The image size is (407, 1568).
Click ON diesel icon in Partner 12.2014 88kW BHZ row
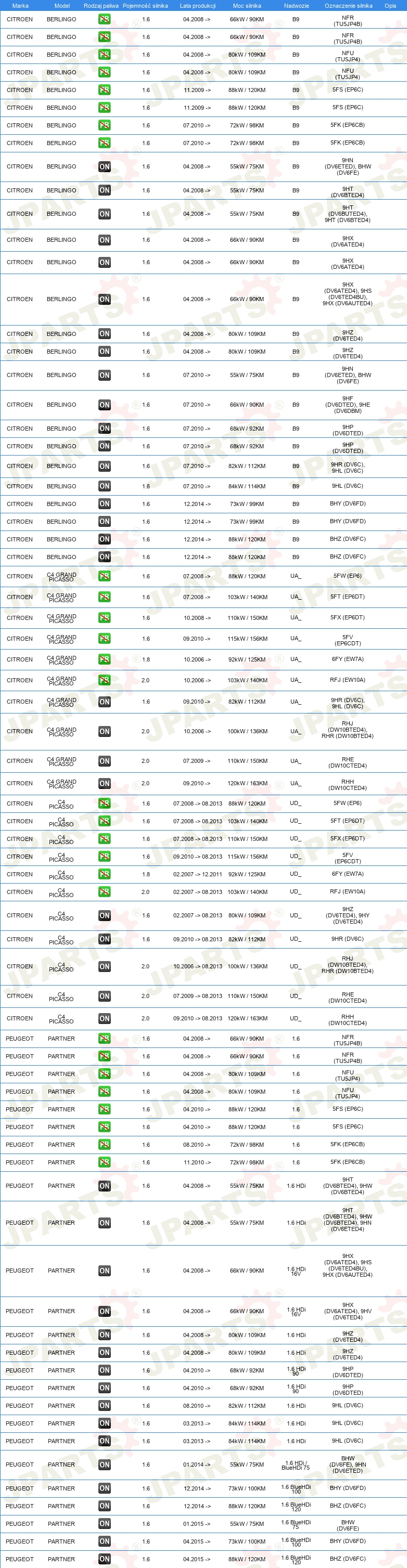104,1506
